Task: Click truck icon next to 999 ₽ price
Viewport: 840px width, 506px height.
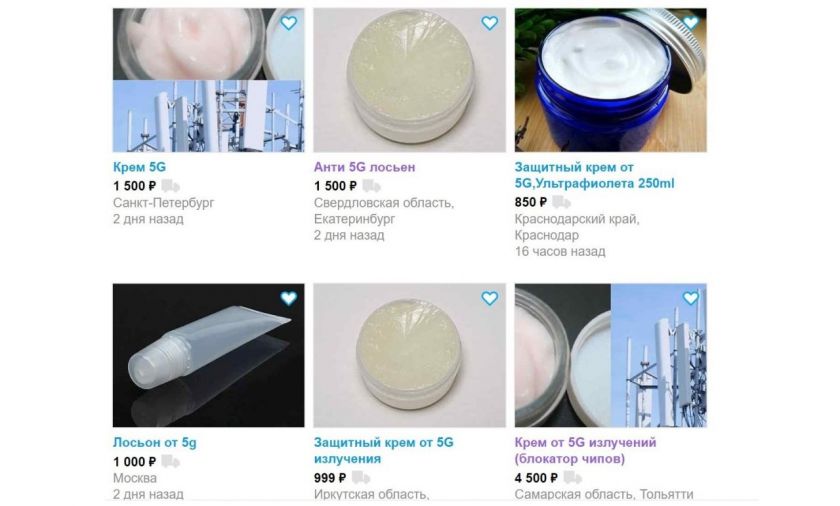Action: 361,478
